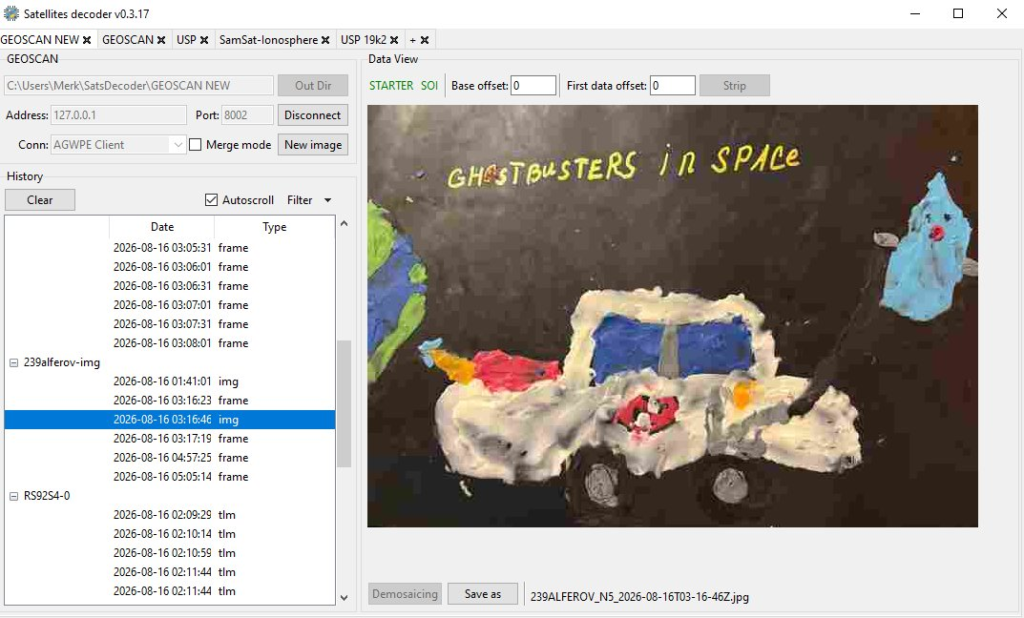Screen dimensions: 1024x618
Task: Toggle the Merge mode checkbox
Action: 195,145
